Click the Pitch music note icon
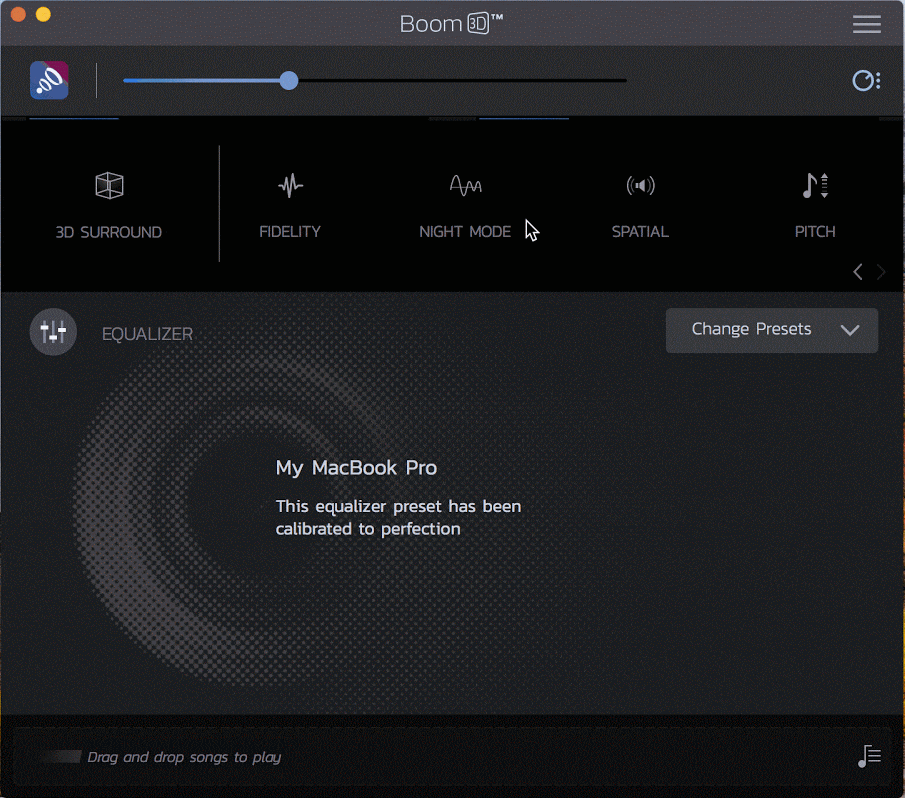 click(x=815, y=185)
